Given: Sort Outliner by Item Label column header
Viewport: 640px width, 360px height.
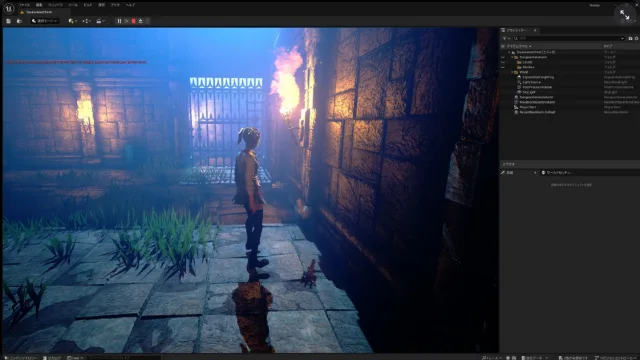Looking at the screenshot, I should coord(519,46).
